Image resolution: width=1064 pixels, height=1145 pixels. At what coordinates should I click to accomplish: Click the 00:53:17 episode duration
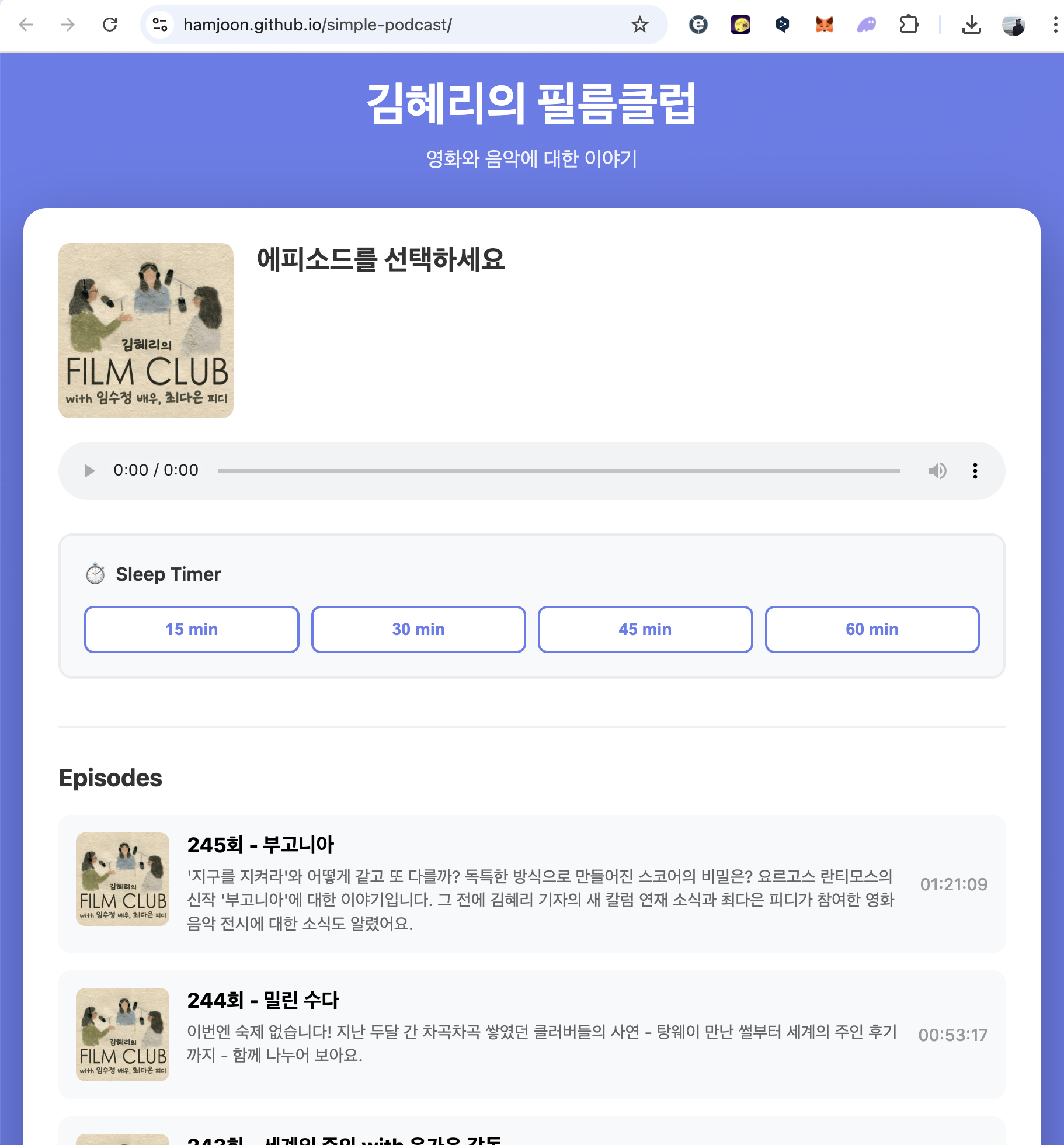coord(952,1035)
